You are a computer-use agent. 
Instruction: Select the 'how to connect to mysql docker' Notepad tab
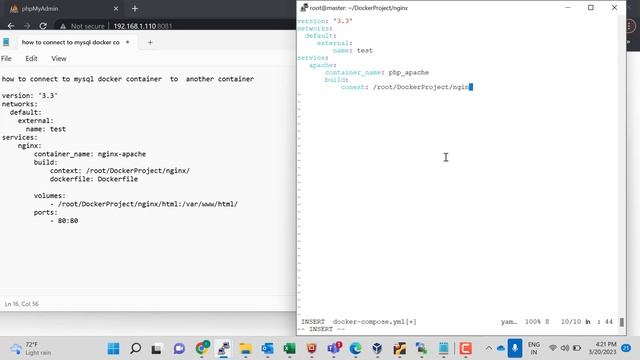[70, 42]
